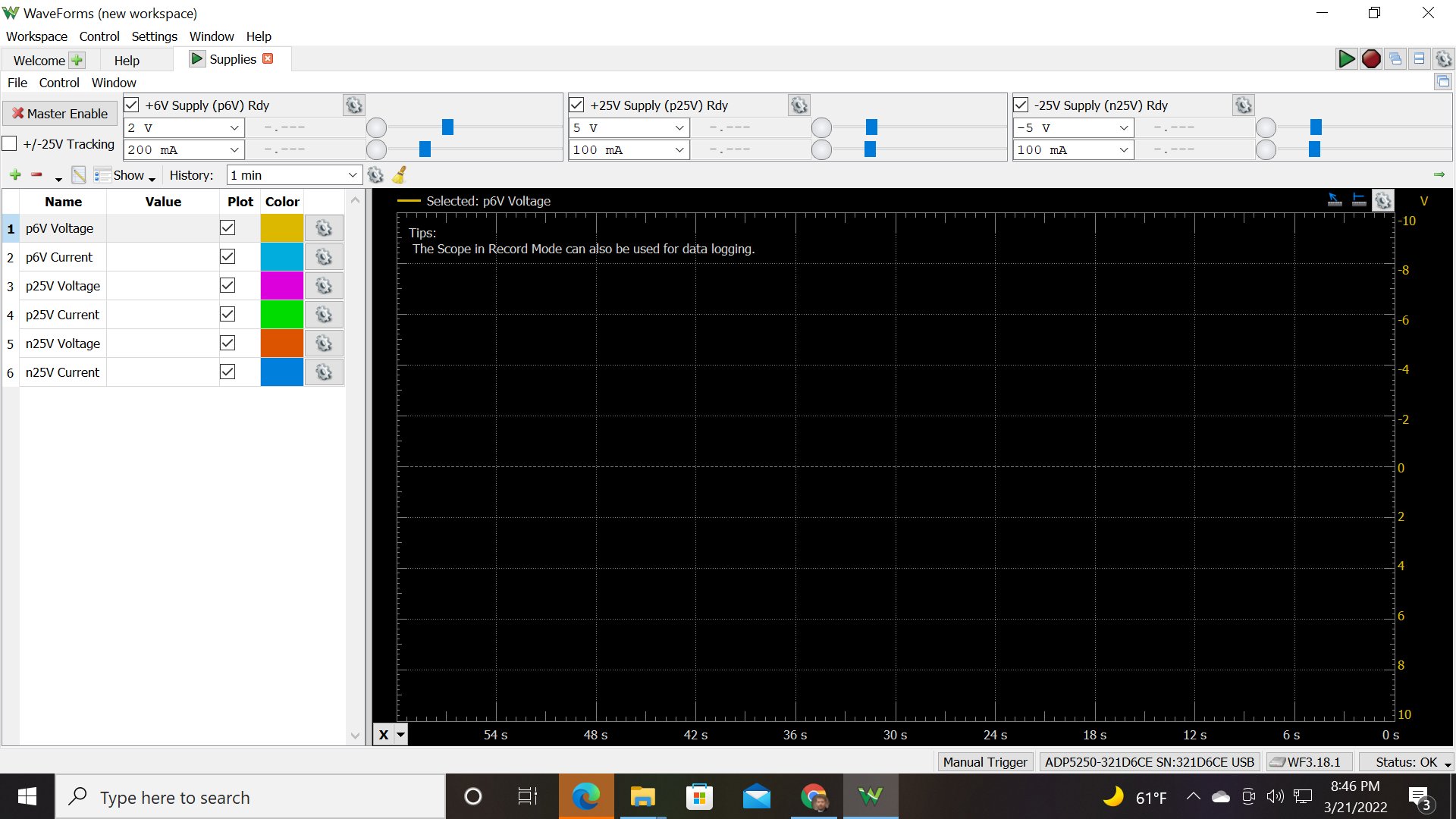The image size is (1456, 819).
Task: Click the Manual Trigger button
Action: [985, 762]
